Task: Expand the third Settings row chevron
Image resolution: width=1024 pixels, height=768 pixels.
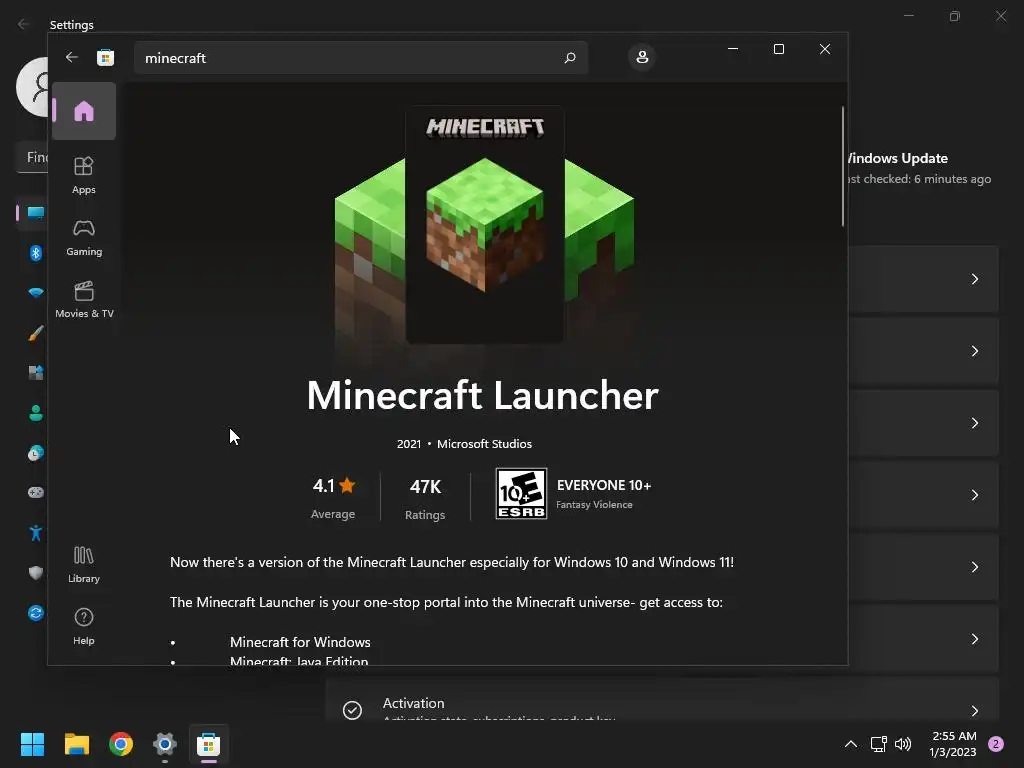Action: (x=974, y=423)
